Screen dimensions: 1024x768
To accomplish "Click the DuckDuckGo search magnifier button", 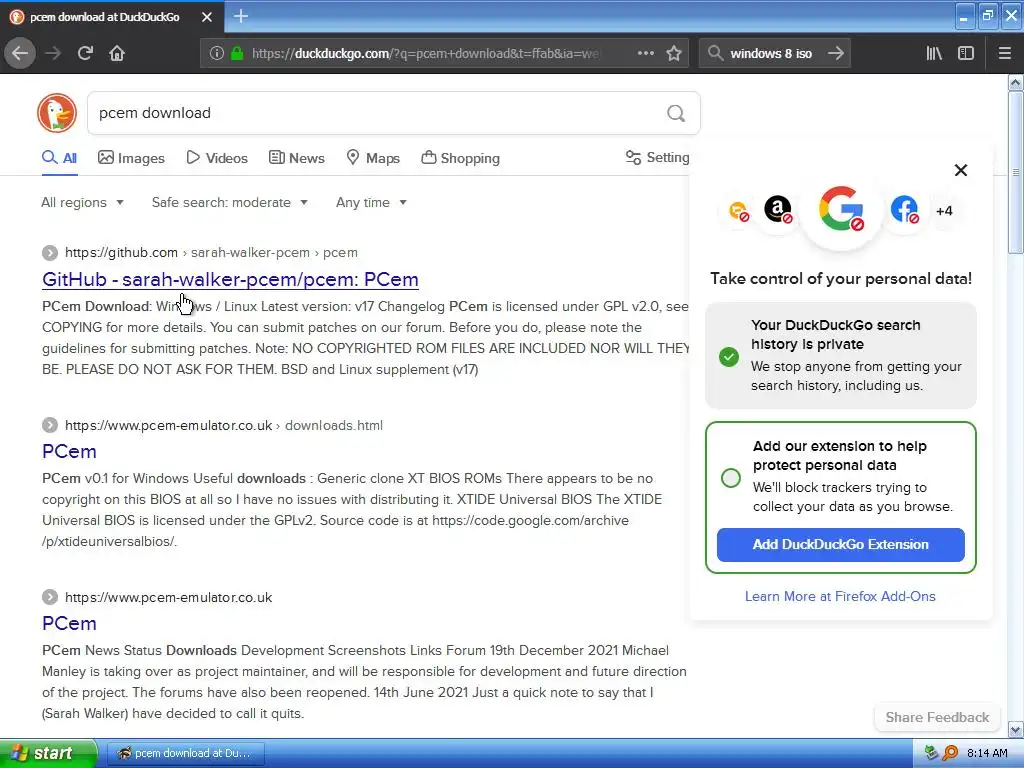I will pyautogui.click(x=676, y=114).
